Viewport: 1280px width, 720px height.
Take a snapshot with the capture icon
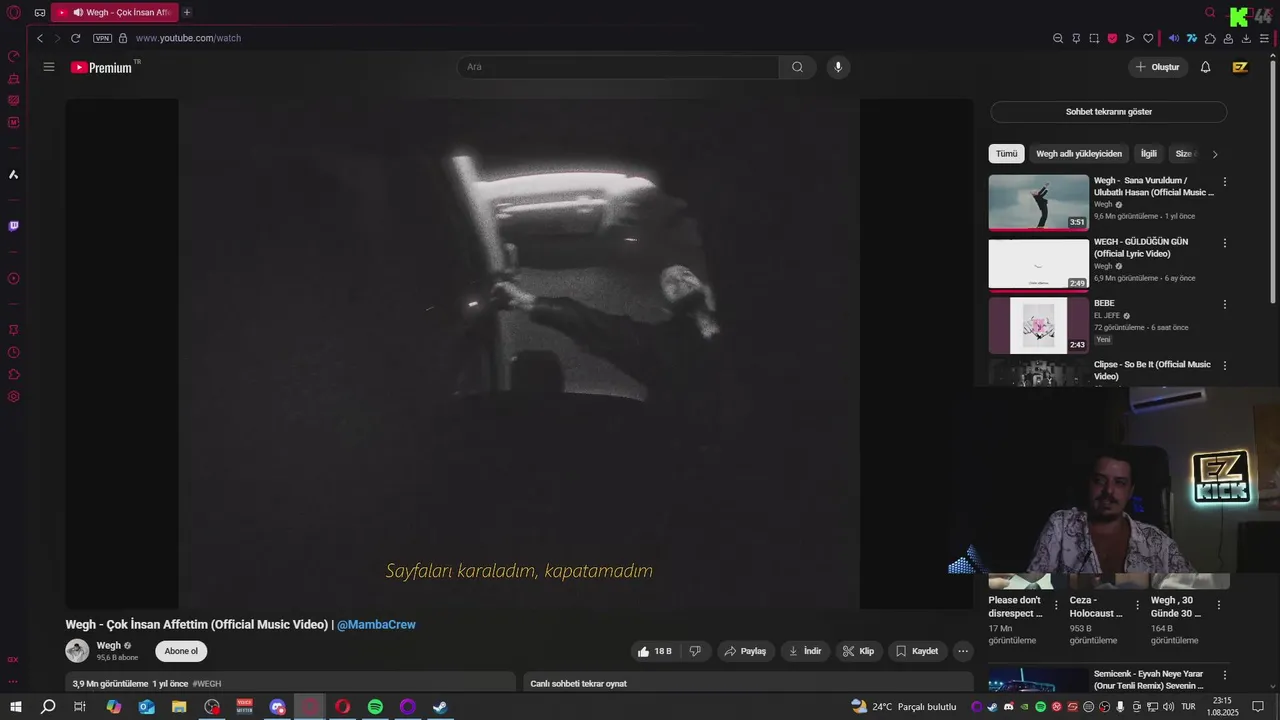click(1094, 38)
